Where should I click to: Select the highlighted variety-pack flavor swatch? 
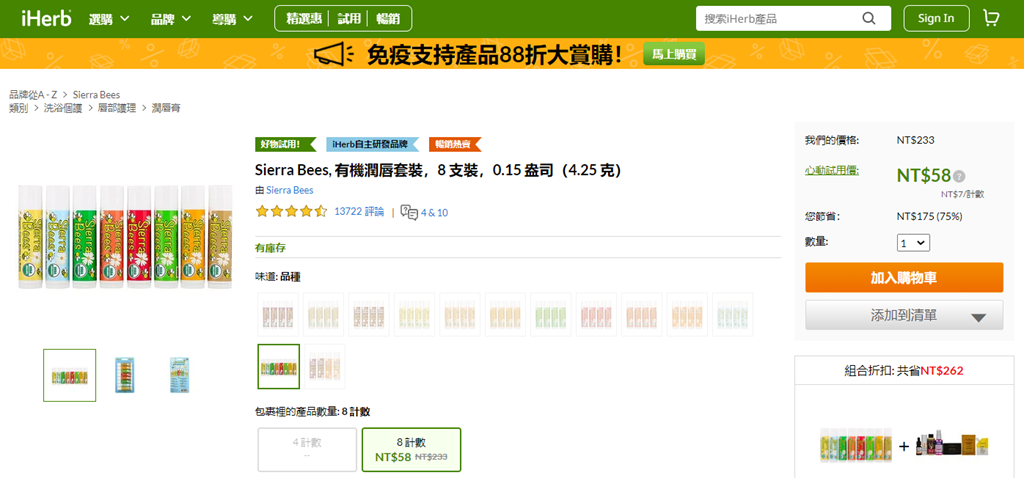[279, 366]
